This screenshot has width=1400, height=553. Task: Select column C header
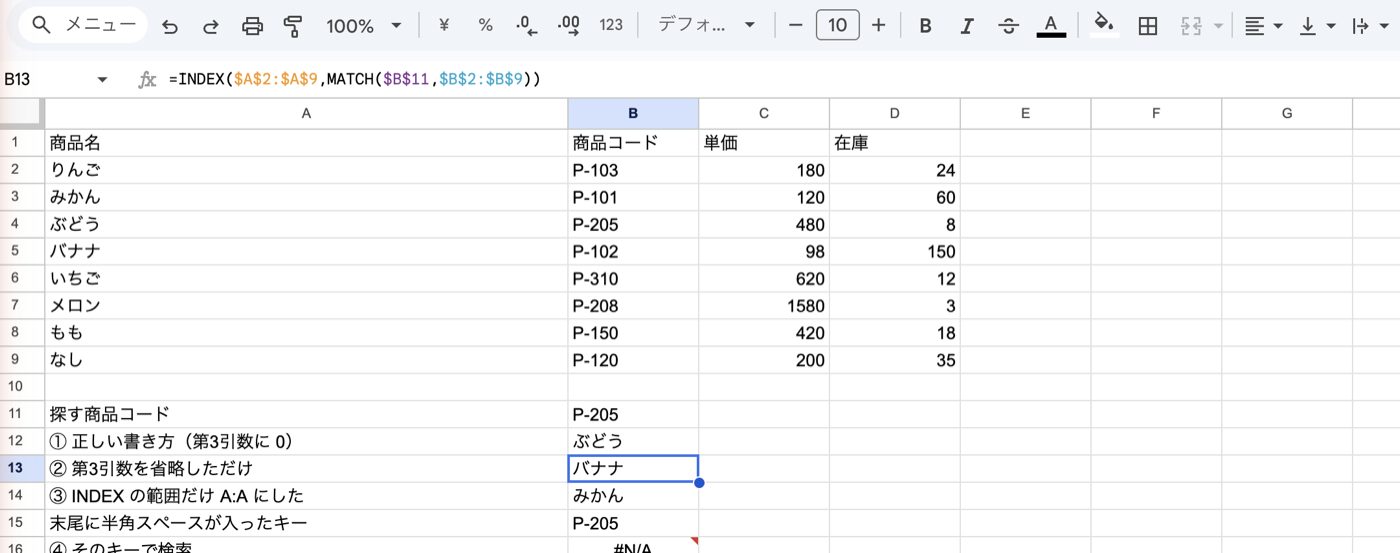pos(764,113)
